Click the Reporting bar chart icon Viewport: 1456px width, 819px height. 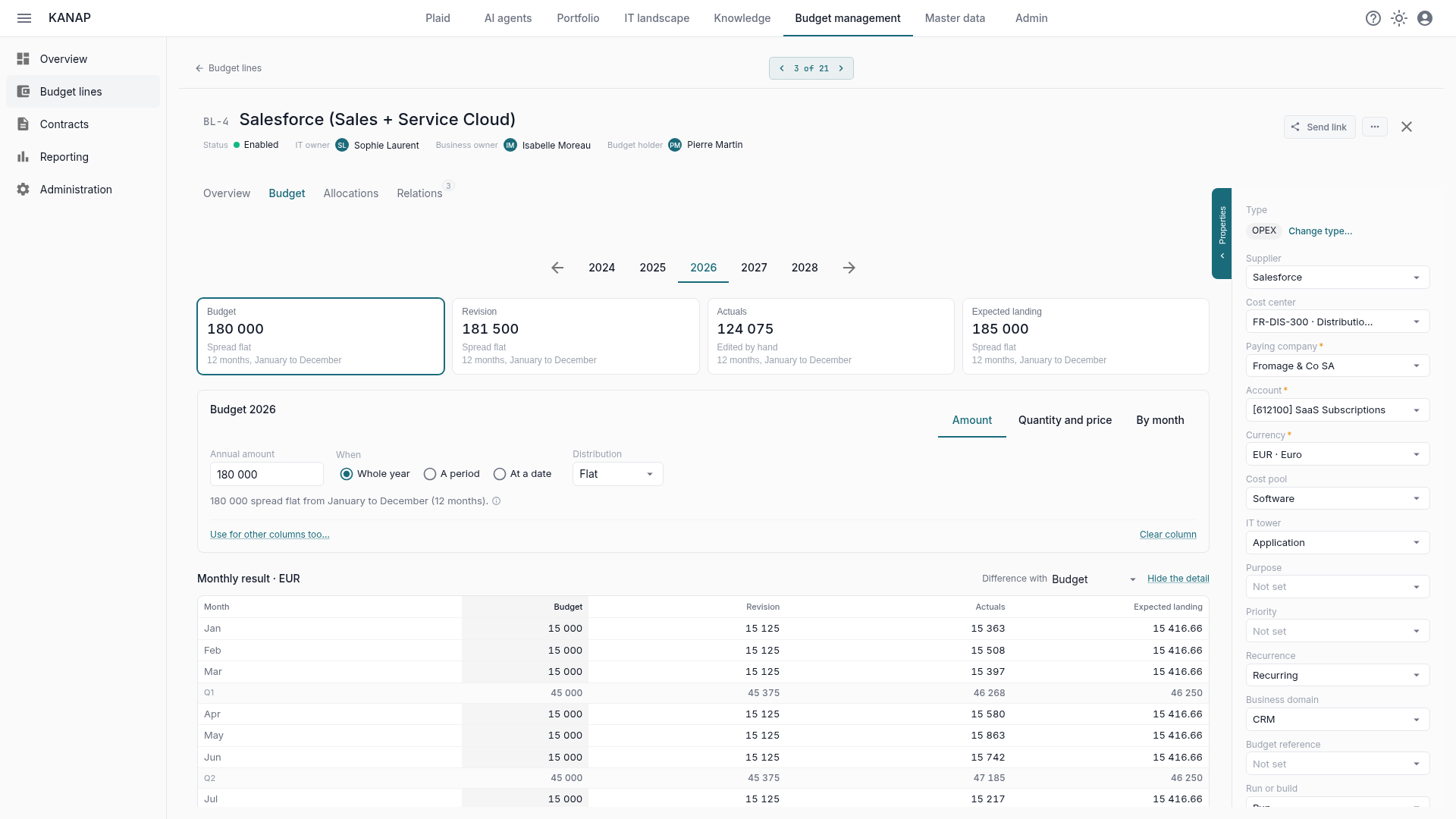point(24,157)
